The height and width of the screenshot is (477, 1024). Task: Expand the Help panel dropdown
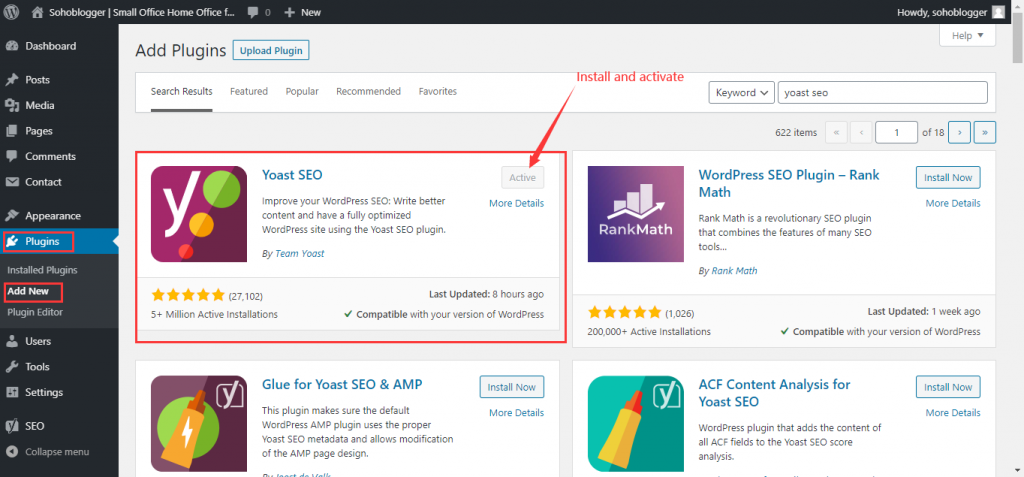pyautogui.click(x=967, y=35)
